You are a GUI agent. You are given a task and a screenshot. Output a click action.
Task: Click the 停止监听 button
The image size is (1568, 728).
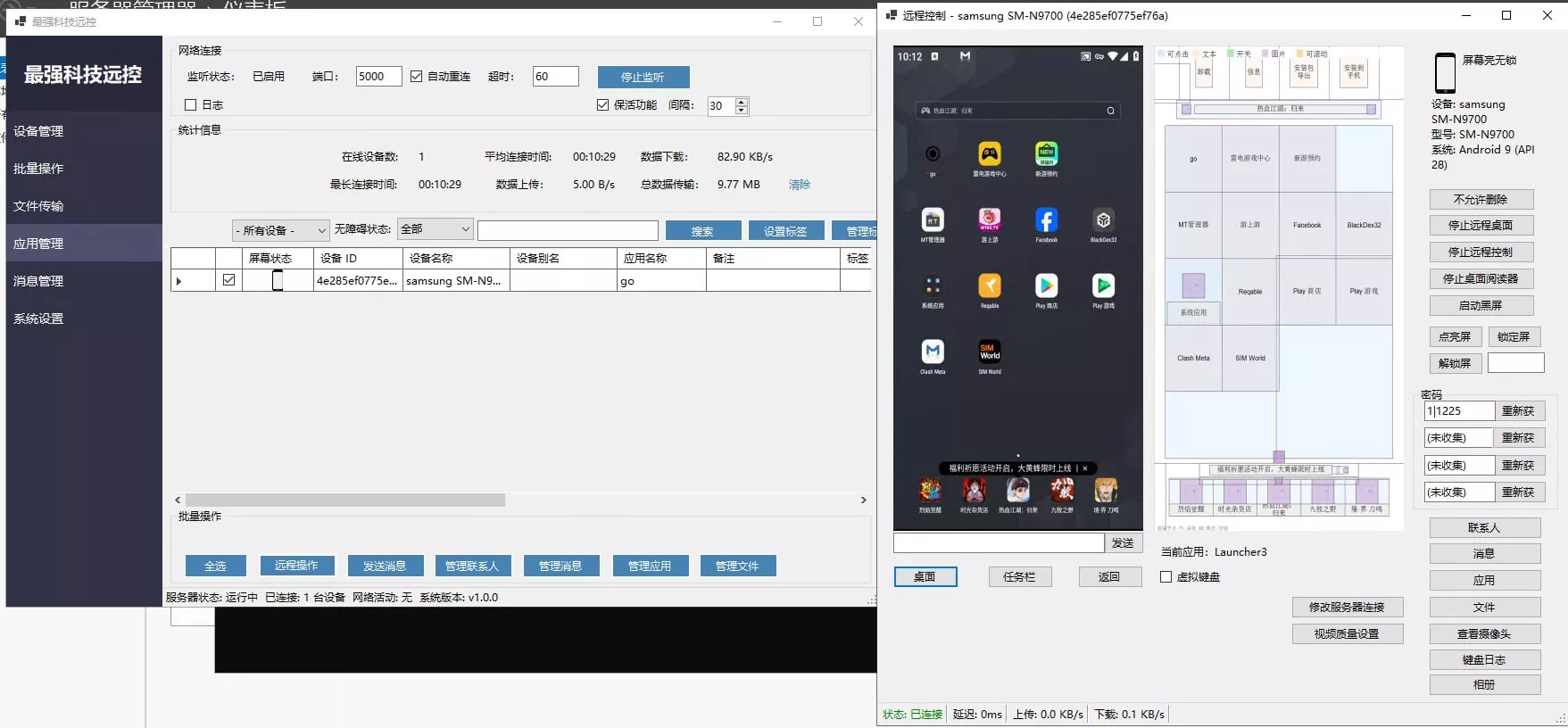(x=643, y=78)
